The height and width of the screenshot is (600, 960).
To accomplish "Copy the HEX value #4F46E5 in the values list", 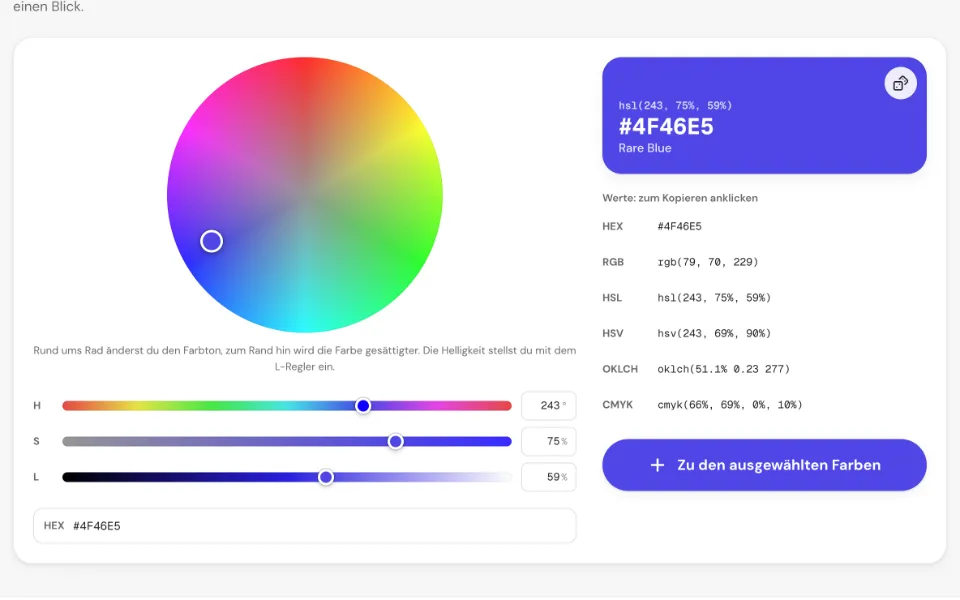I will coord(680,226).
